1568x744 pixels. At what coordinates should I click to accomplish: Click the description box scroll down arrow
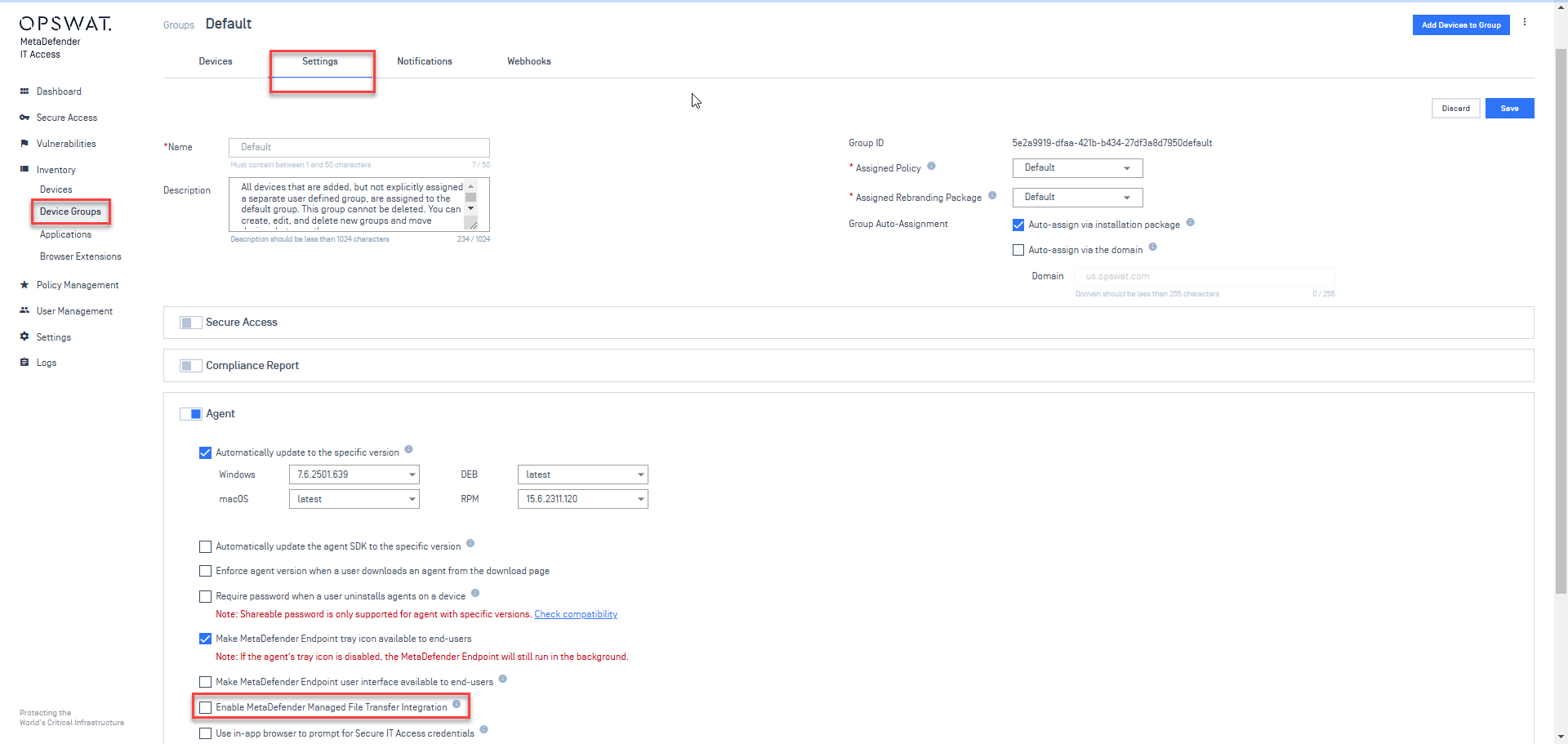(470, 208)
